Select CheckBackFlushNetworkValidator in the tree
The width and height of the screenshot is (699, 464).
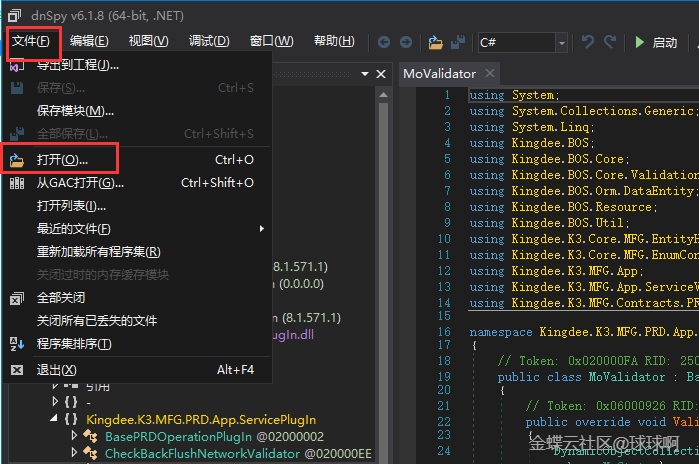click(x=238, y=454)
